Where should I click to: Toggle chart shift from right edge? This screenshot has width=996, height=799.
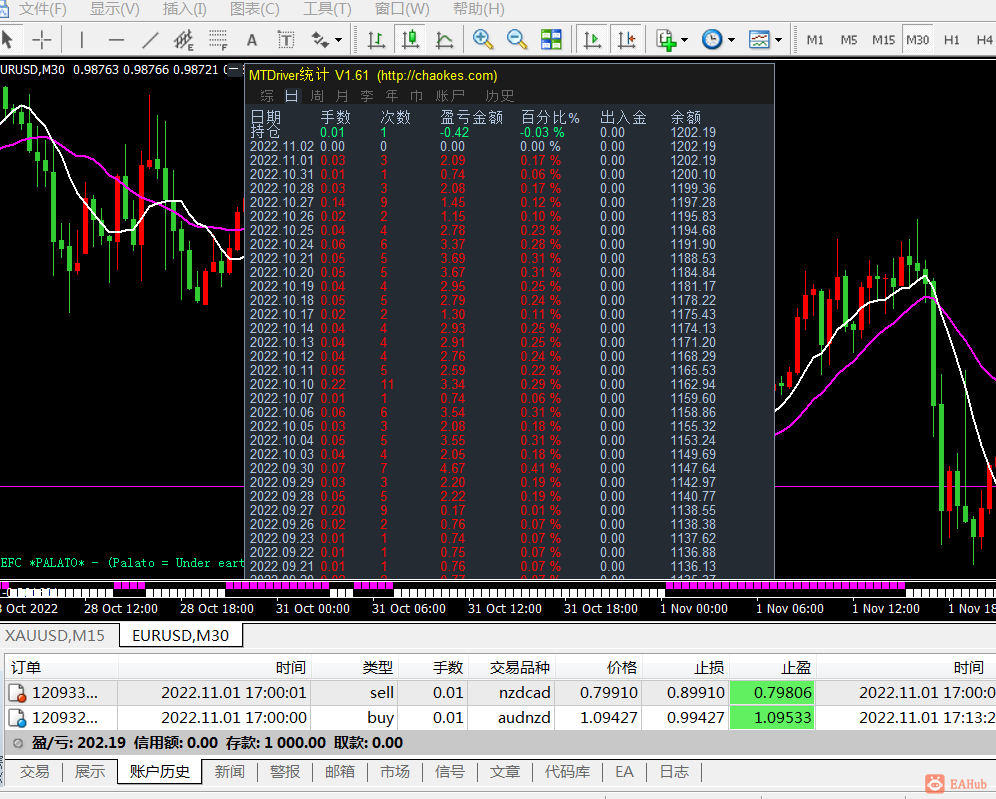[x=626, y=40]
